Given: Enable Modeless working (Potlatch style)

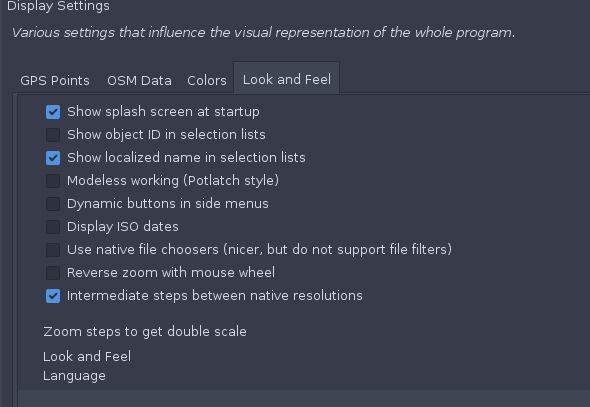Looking at the screenshot, I should point(53,181).
